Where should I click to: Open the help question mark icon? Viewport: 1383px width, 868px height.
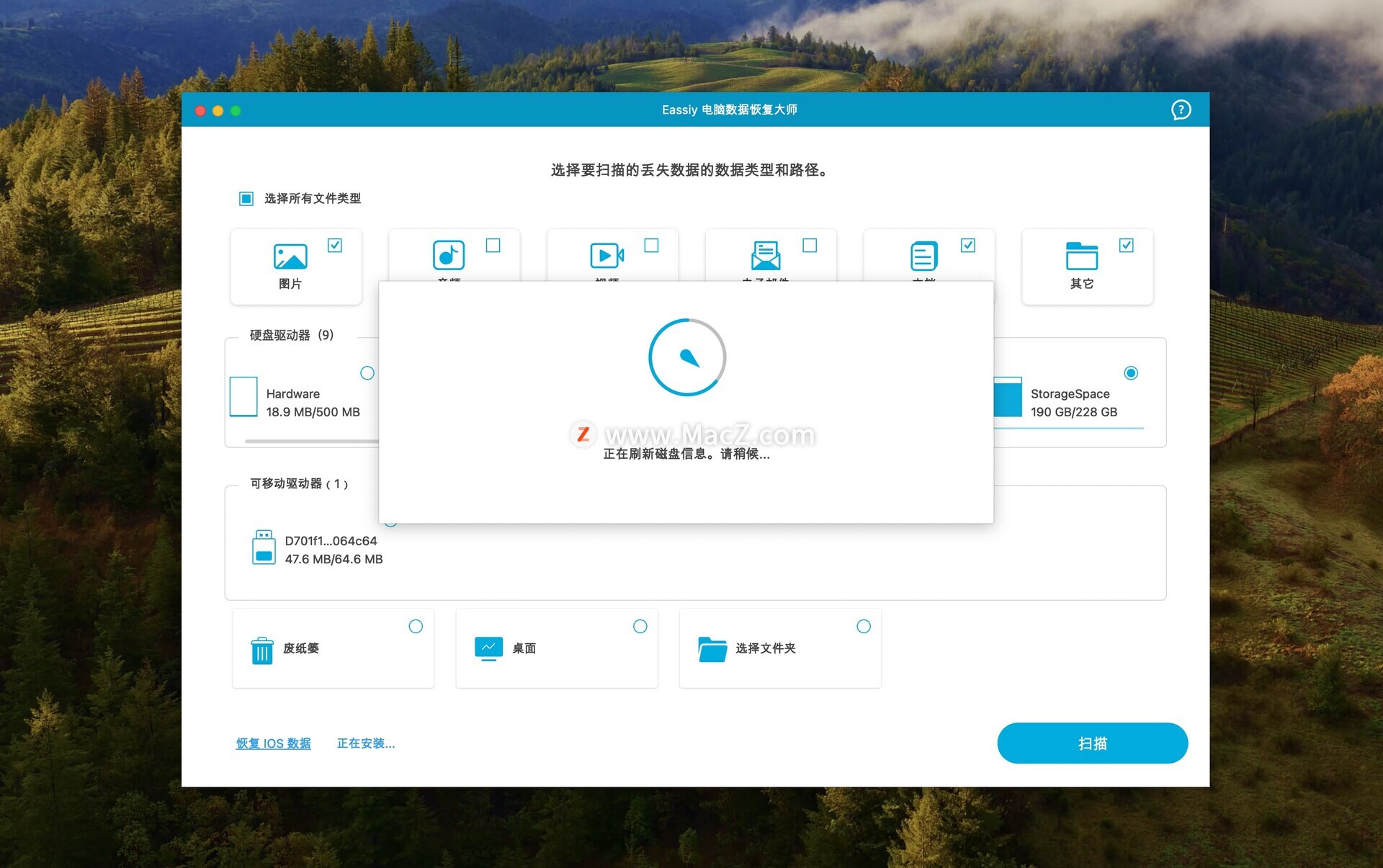pos(1181,109)
